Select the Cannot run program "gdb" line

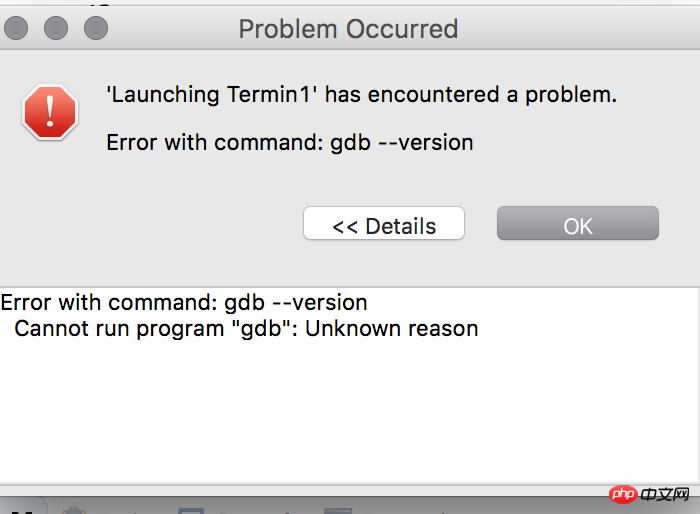tap(246, 329)
